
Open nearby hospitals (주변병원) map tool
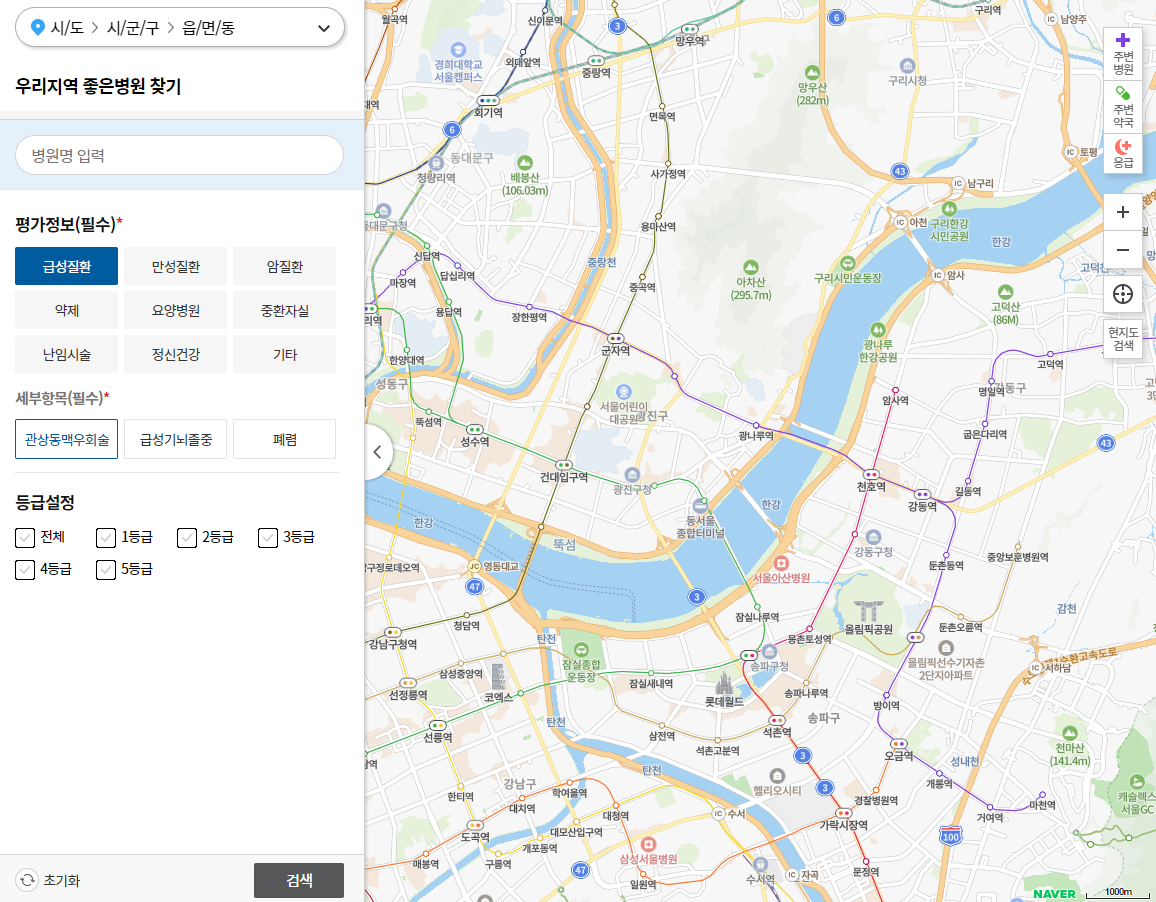[x=1122, y=54]
